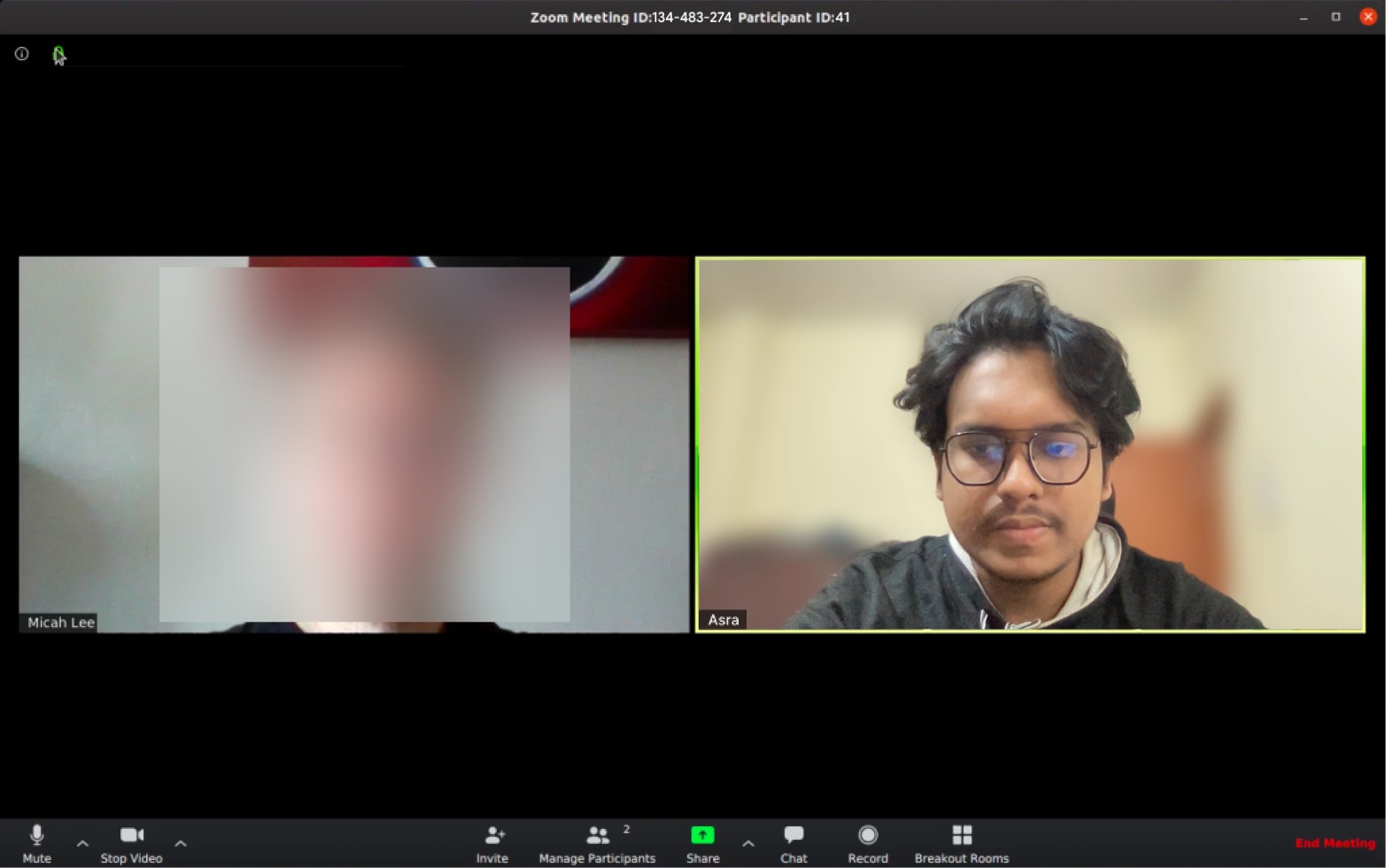The width and height of the screenshot is (1386, 868).
Task: Expand audio options arrow beside Mute
Action: [82, 843]
